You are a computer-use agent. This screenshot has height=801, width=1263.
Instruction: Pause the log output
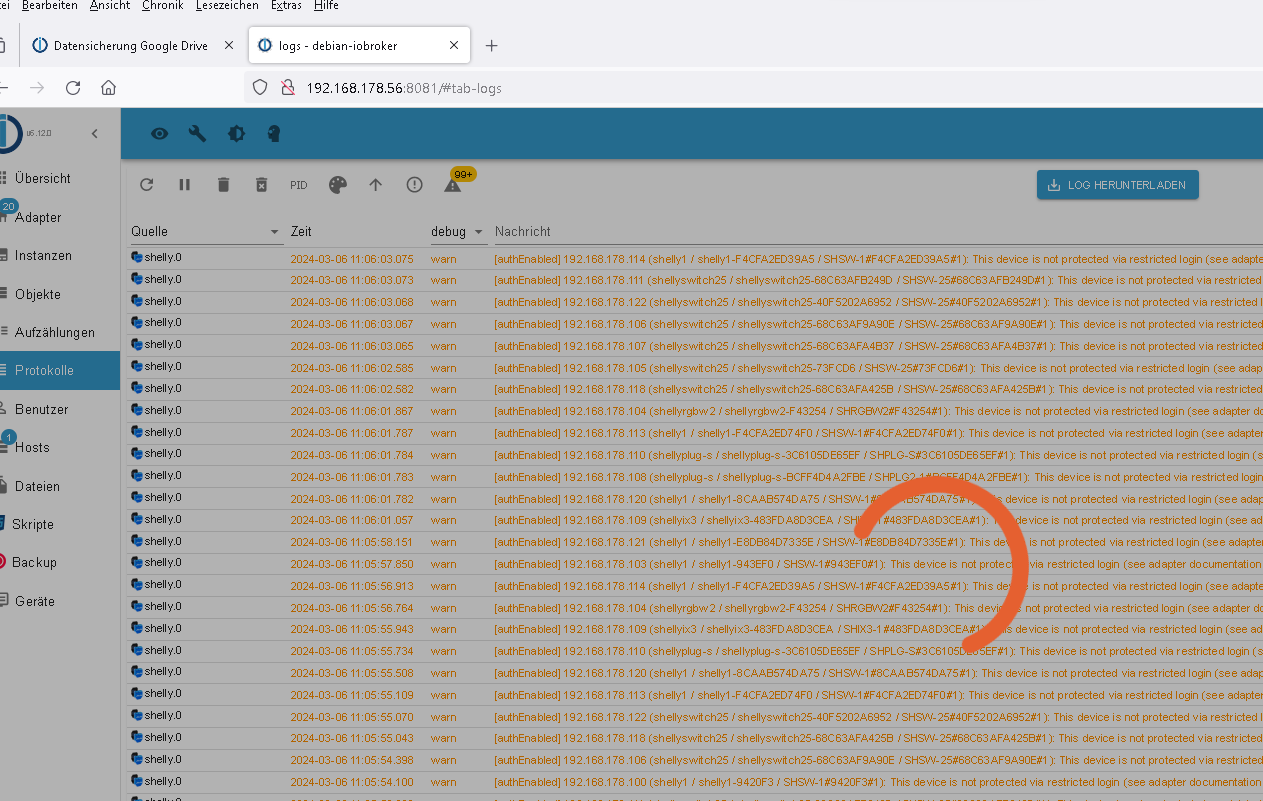[x=185, y=185]
